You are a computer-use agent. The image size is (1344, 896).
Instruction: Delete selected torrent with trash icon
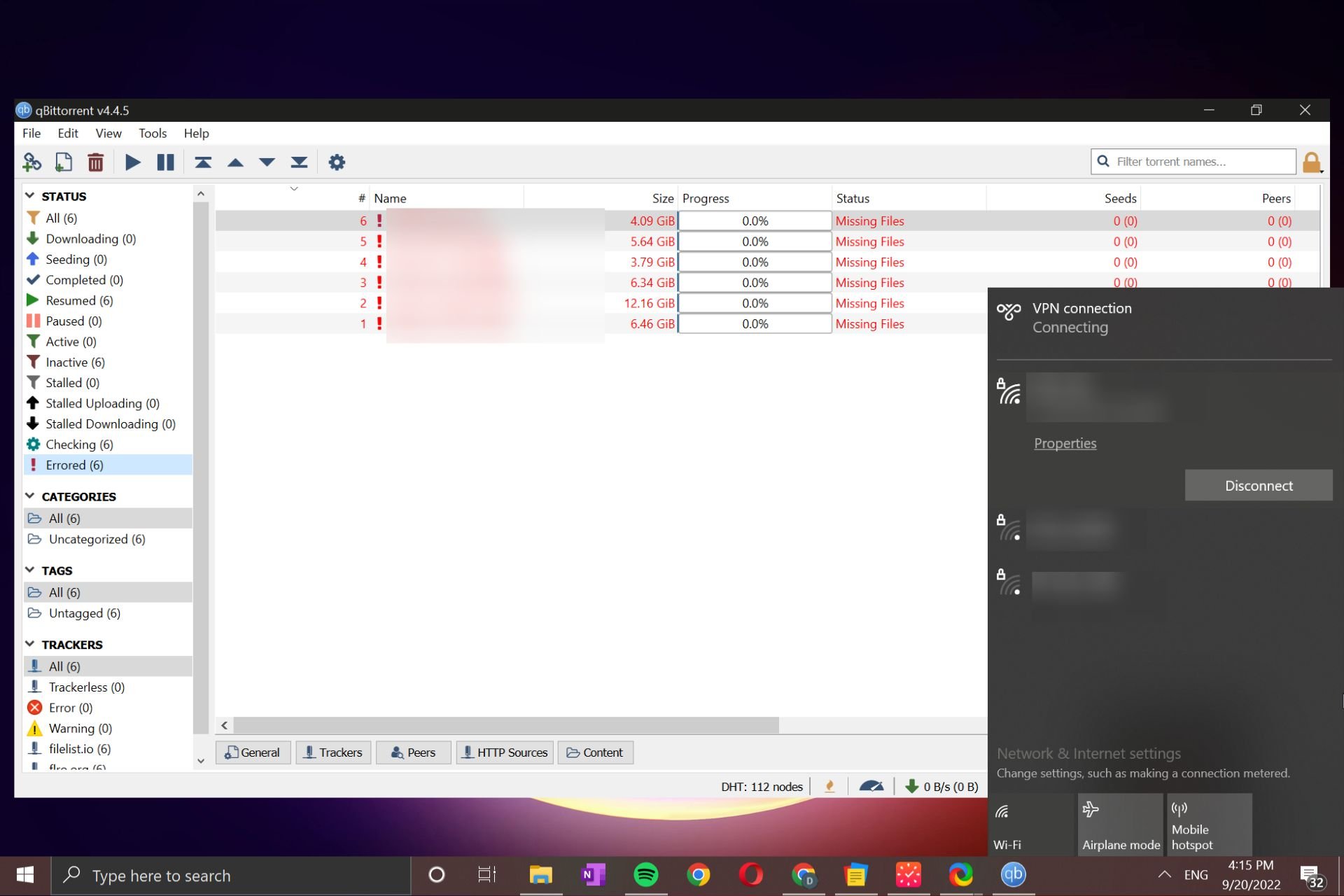96,162
